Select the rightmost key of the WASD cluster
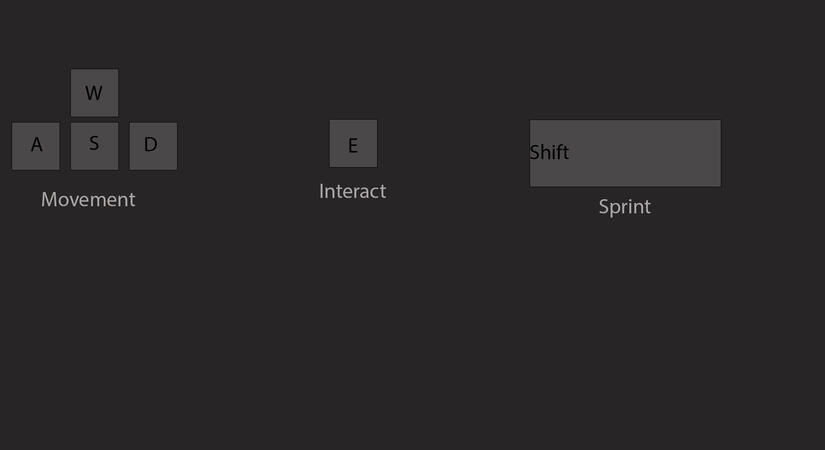The image size is (825, 450). coord(153,146)
